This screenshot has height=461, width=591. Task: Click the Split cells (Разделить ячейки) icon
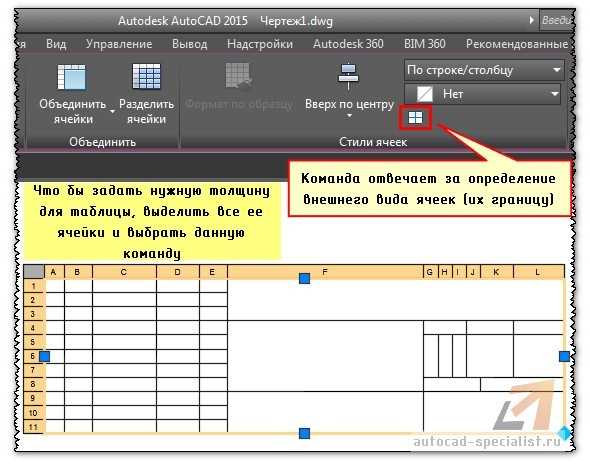(146, 77)
